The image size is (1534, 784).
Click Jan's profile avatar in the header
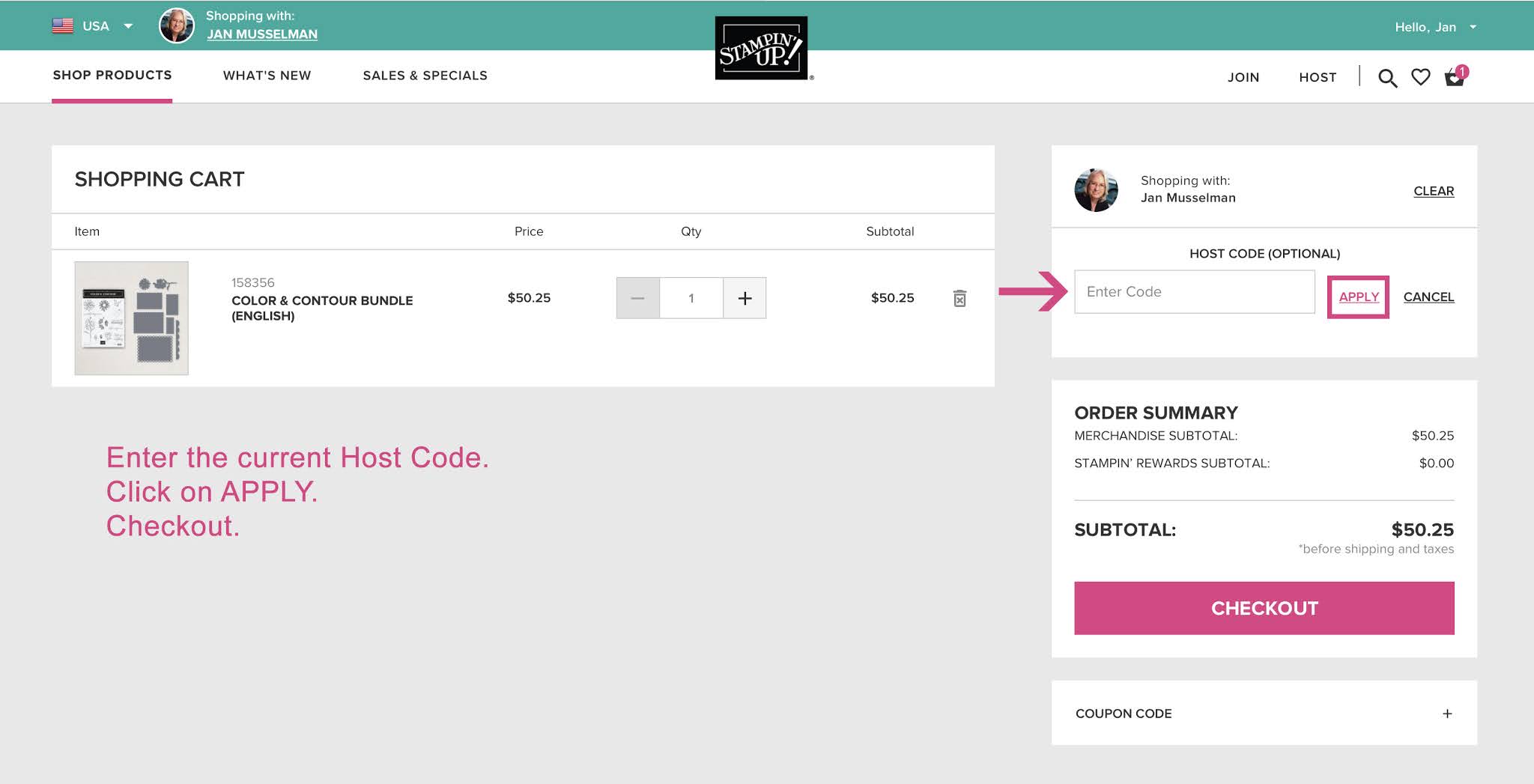point(177,25)
